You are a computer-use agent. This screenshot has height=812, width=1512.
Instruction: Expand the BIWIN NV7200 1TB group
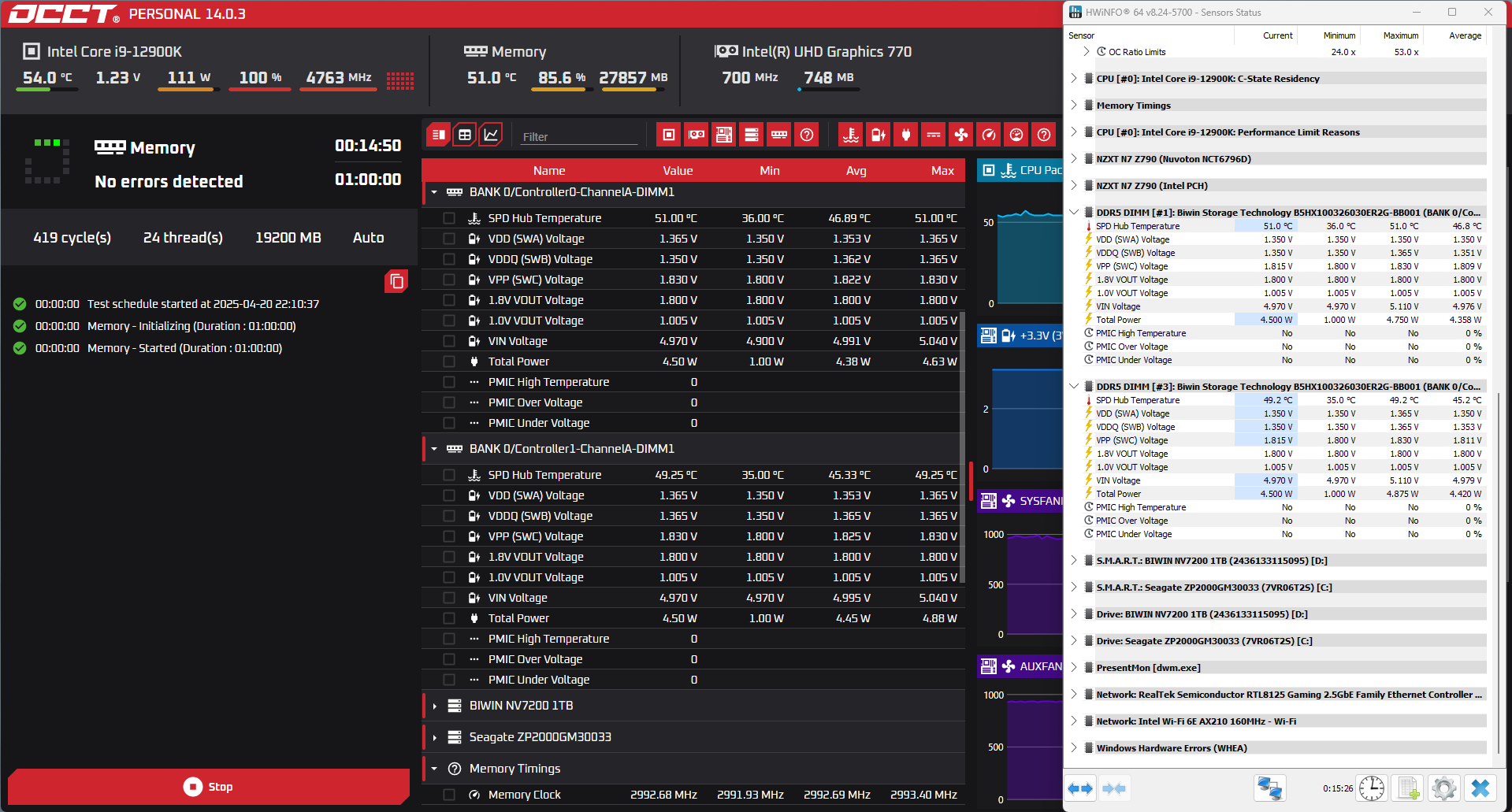[x=434, y=706]
